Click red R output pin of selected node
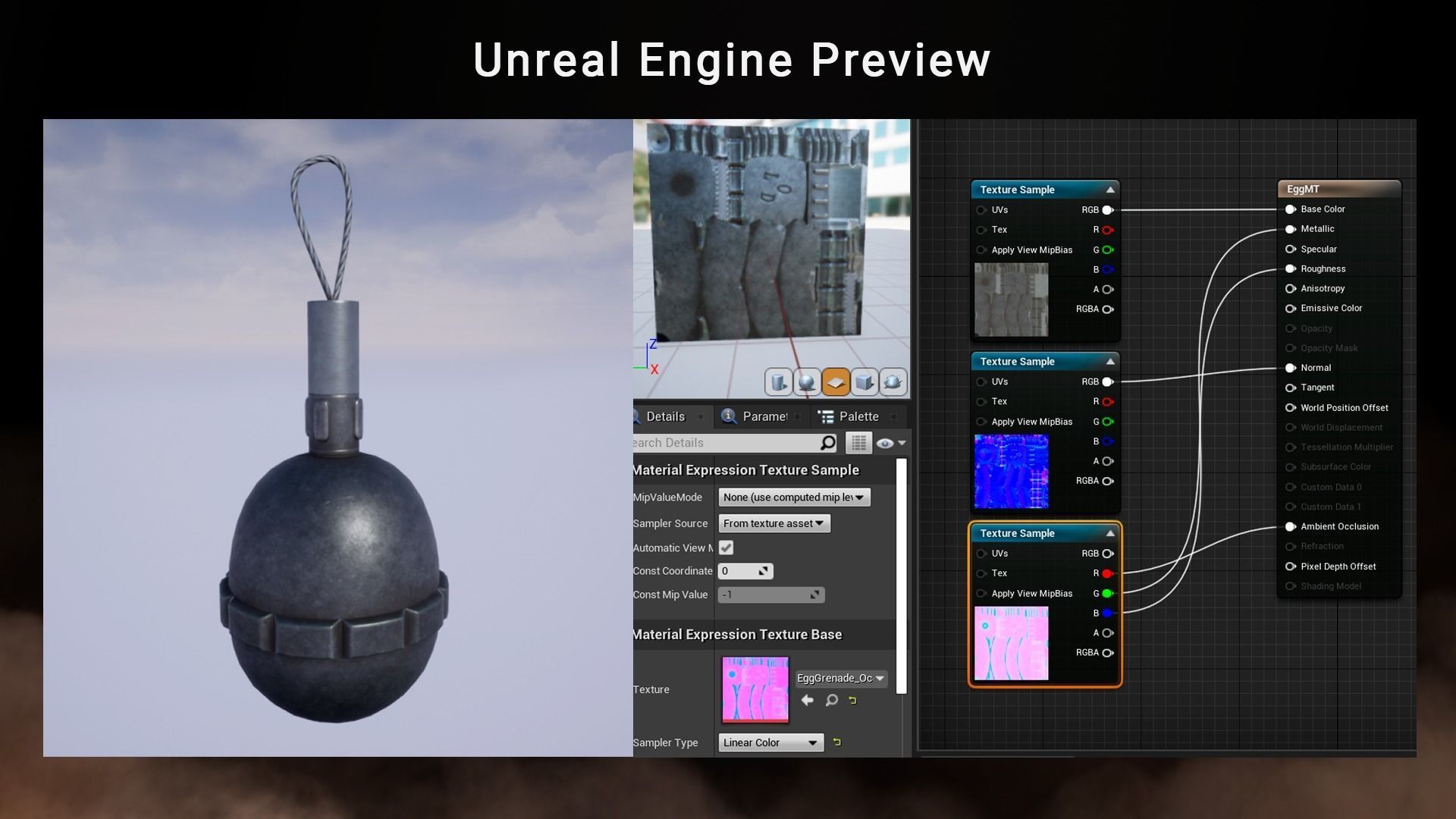1456x819 pixels. 1108,573
